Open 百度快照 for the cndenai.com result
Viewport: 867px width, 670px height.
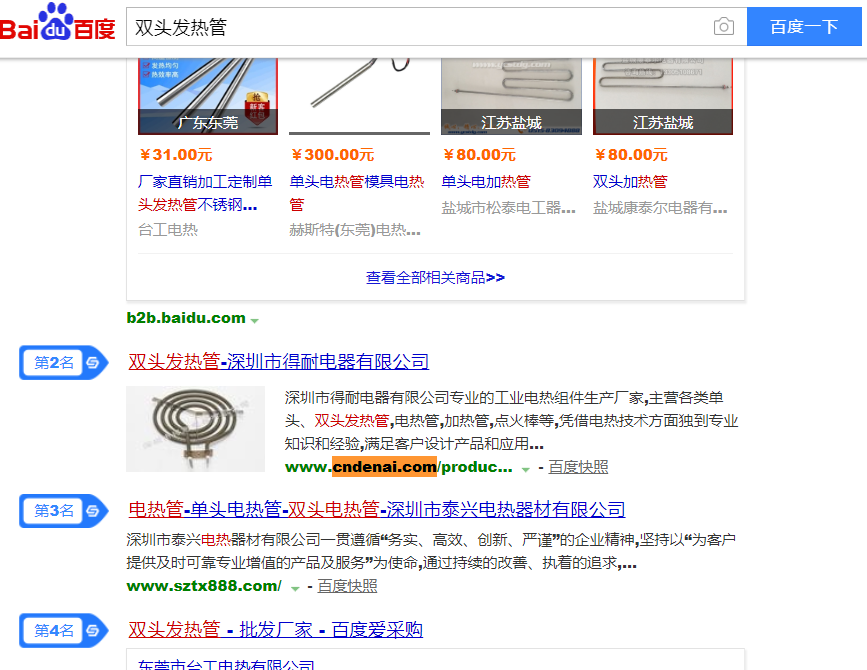[578, 467]
